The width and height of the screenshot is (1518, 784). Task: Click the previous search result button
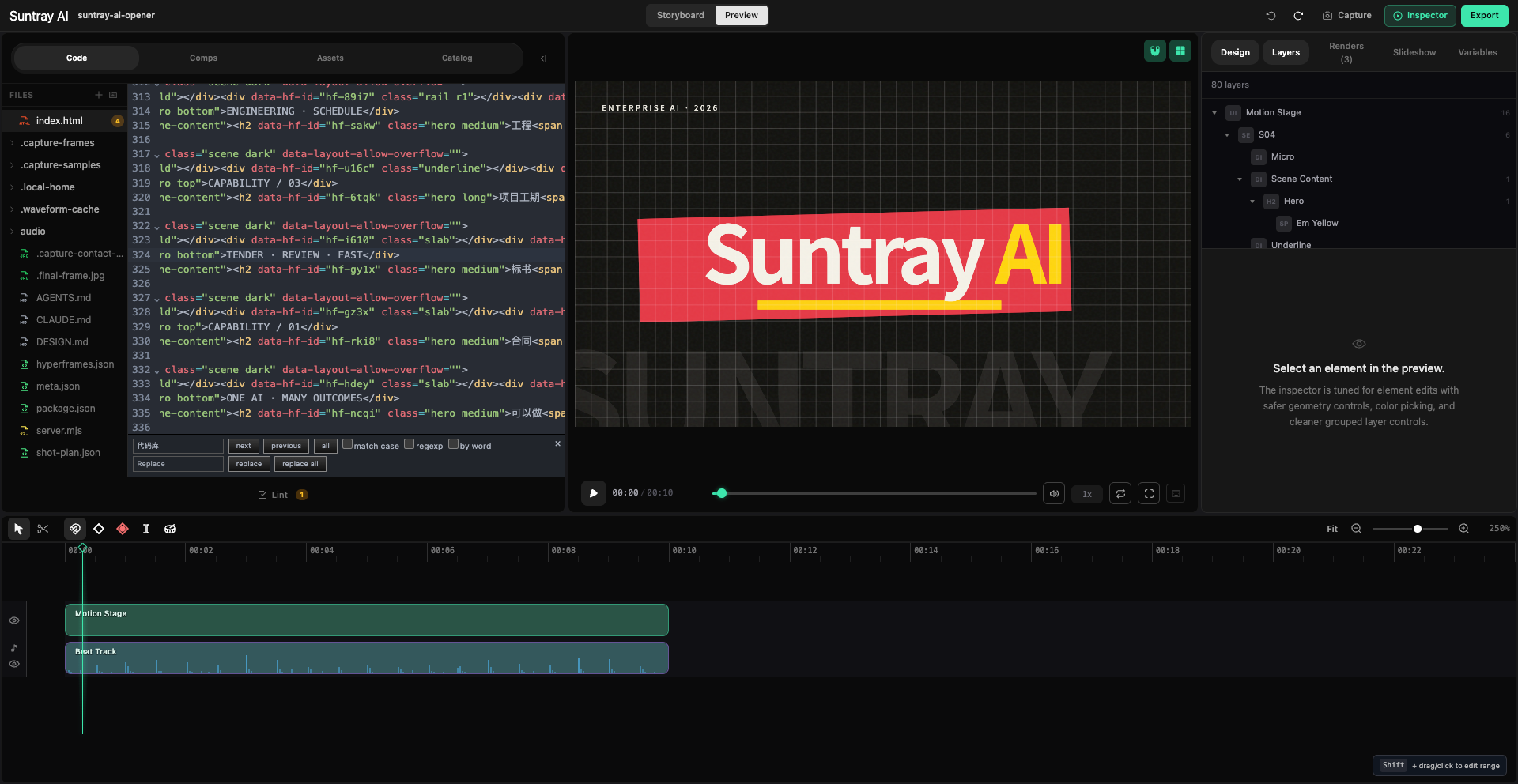pyautogui.click(x=286, y=446)
